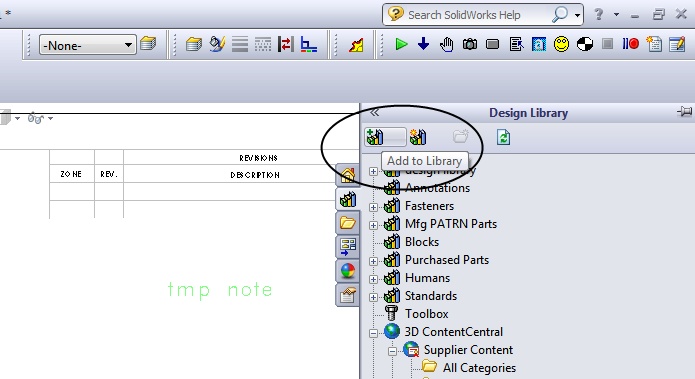The image size is (695, 379).
Task: Click the macro Run play button
Action: point(401,44)
